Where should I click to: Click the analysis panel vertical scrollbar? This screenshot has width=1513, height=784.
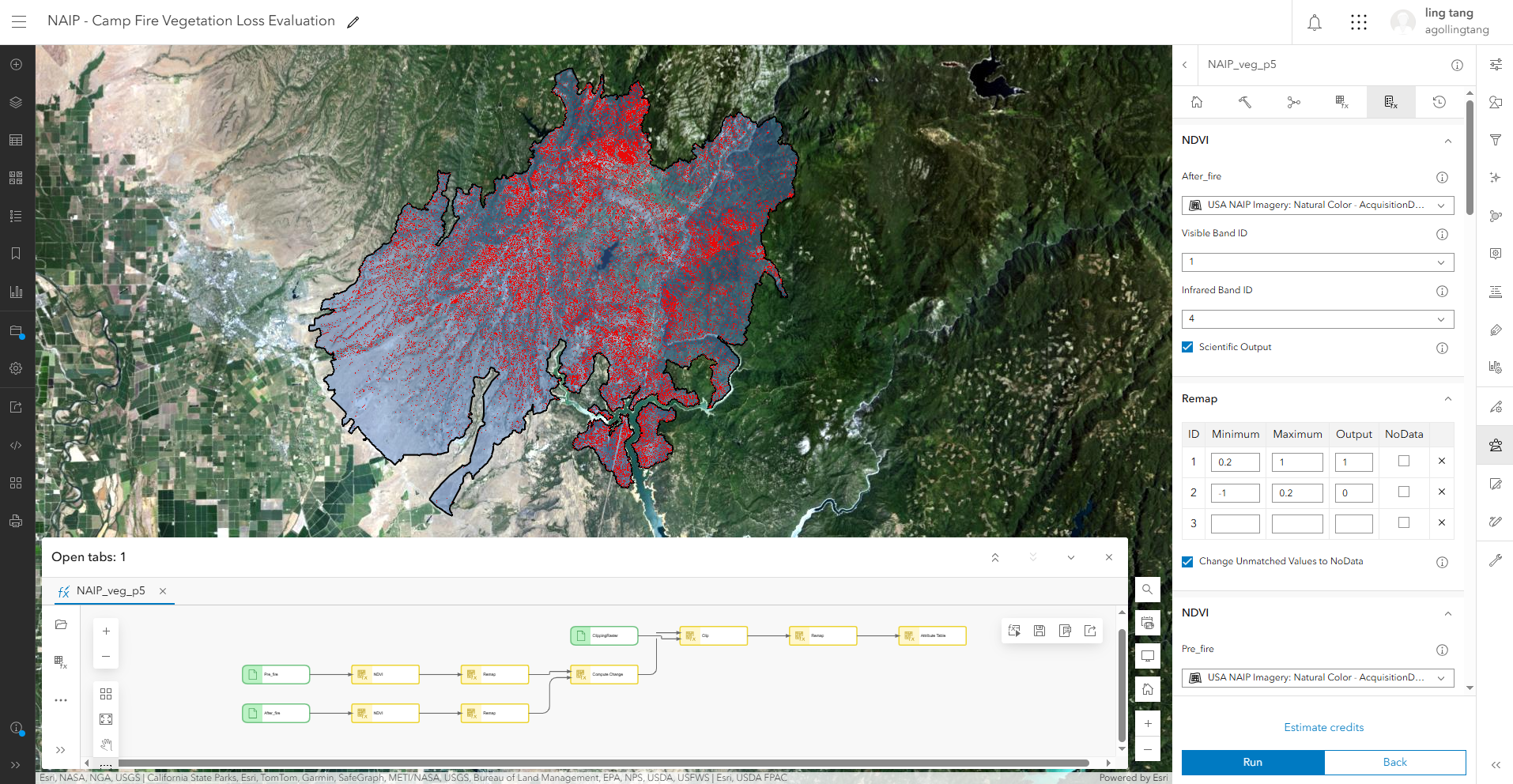tap(1470, 158)
